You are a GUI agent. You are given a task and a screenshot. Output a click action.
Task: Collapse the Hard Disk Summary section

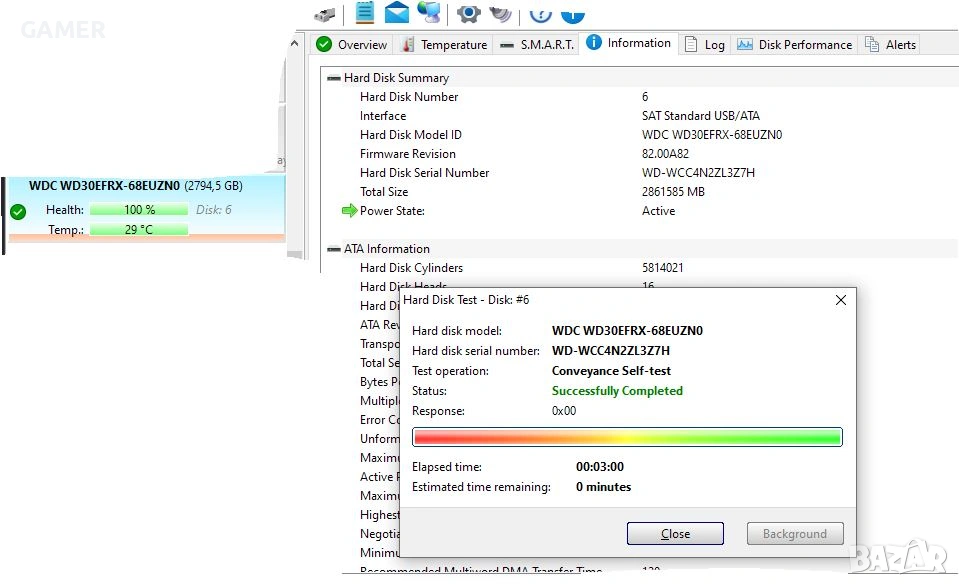(x=335, y=78)
